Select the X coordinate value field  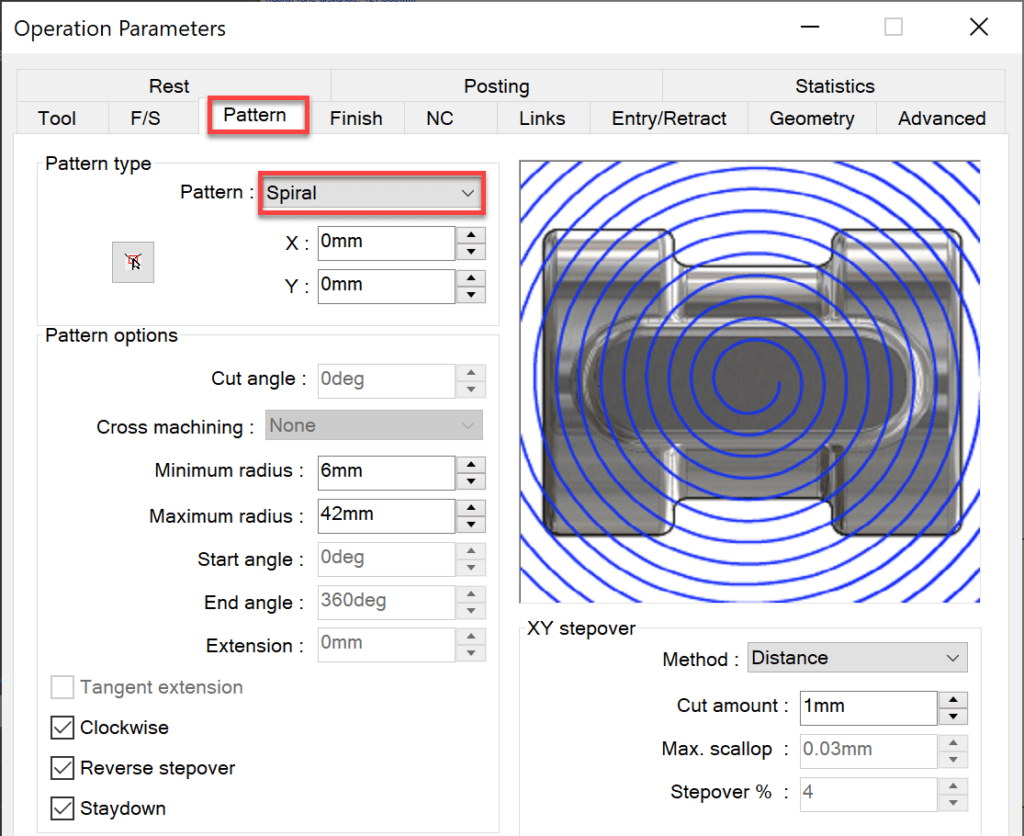pyautogui.click(x=385, y=243)
